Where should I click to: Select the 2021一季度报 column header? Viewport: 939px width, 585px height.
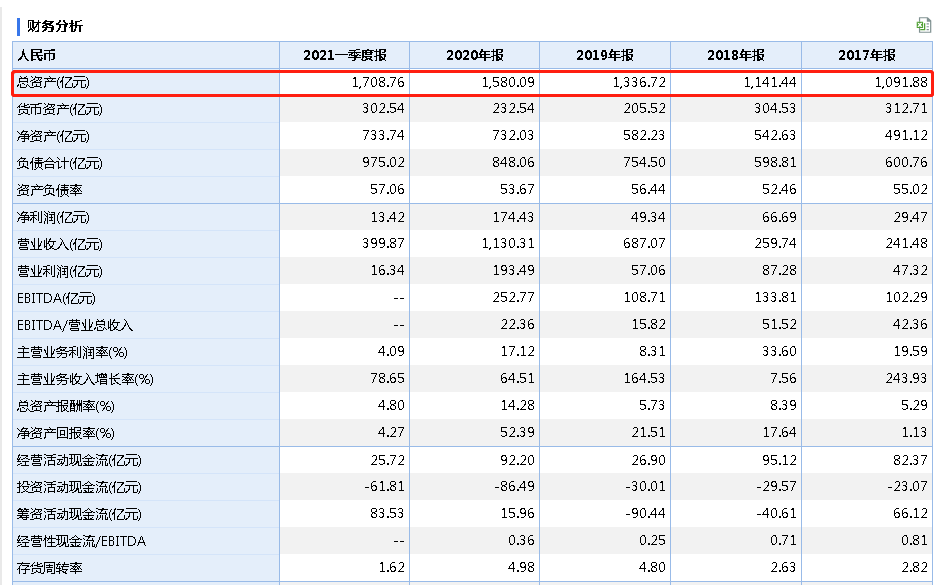pos(344,55)
